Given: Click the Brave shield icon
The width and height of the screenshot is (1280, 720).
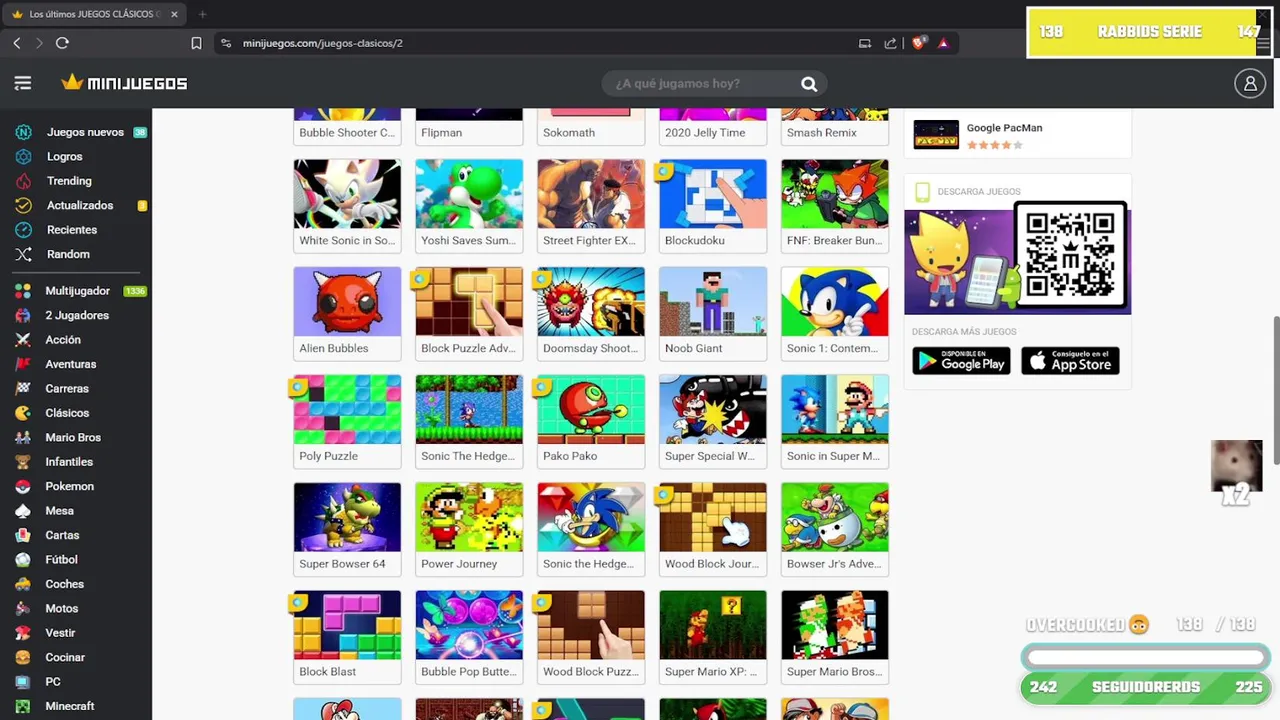Looking at the screenshot, I should tap(919, 43).
